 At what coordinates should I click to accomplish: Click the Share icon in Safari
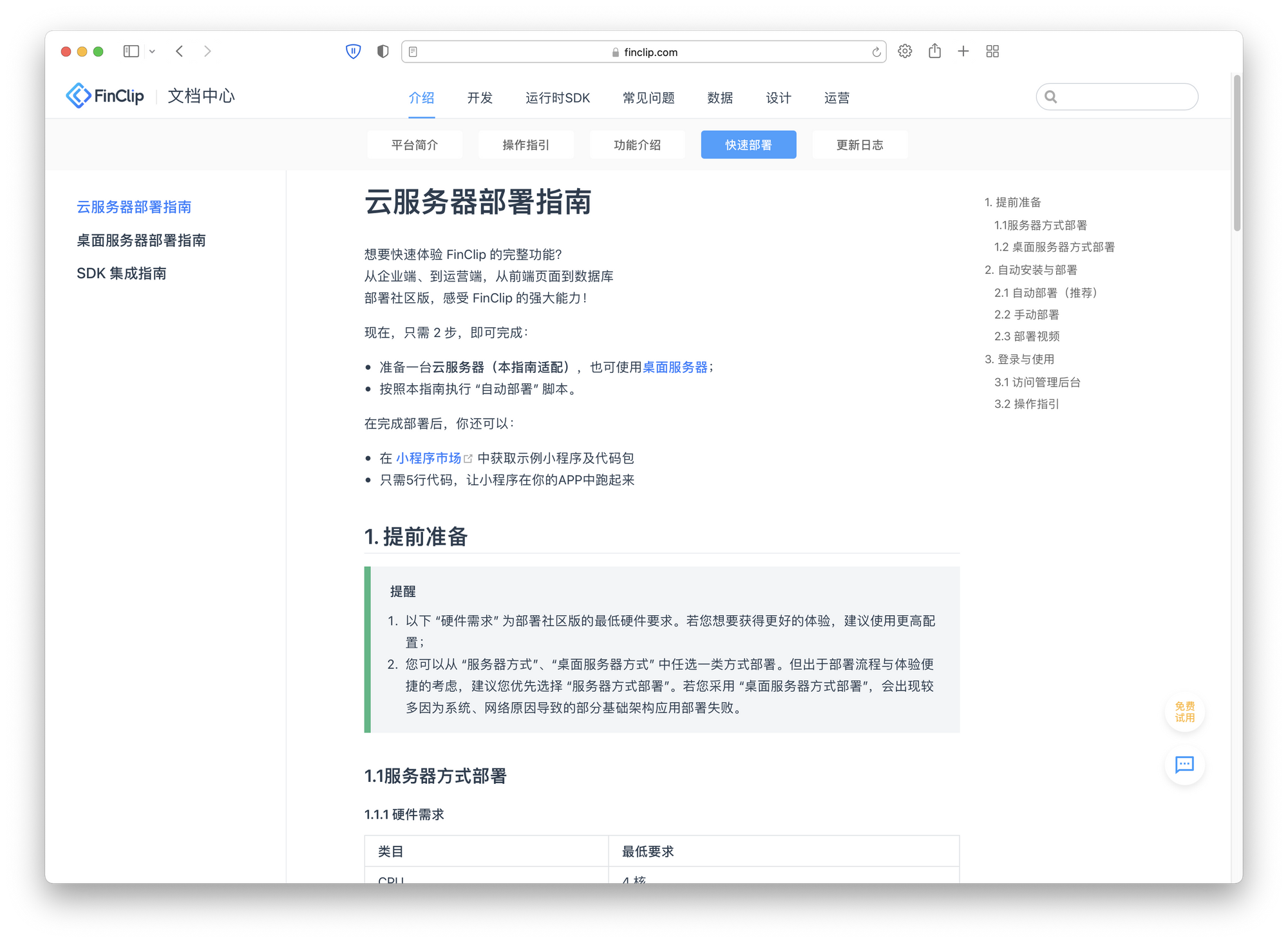(x=935, y=51)
